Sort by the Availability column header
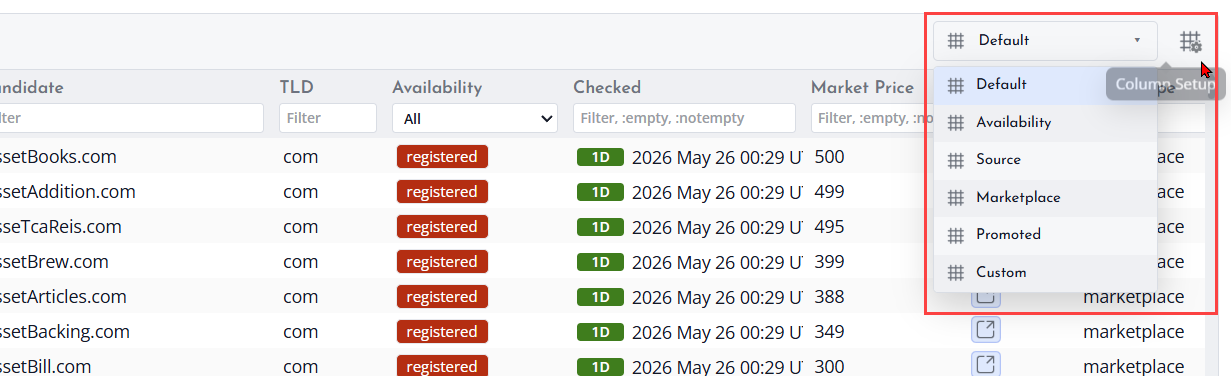Viewport: 1231px width, 376px height. (437, 87)
